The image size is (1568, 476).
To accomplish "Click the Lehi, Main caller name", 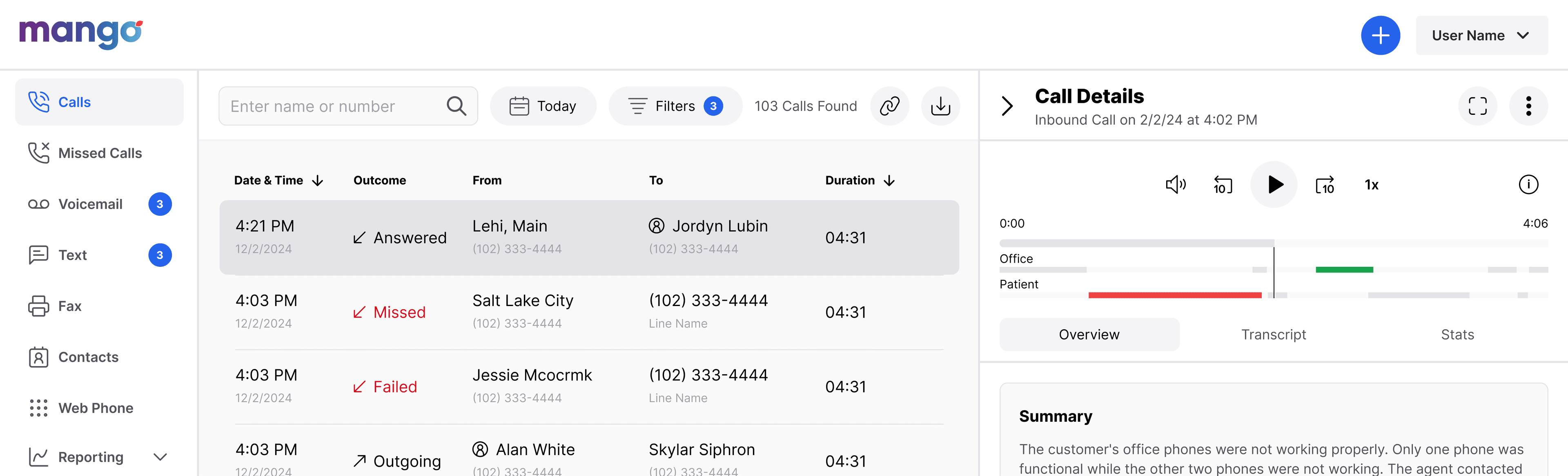I will pyautogui.click(x=510, y=226).
